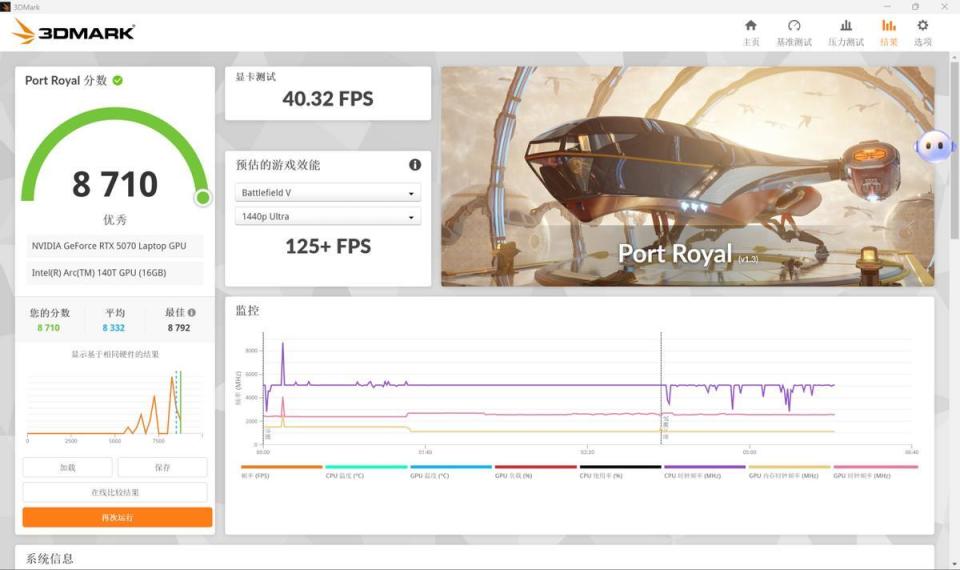
Task: Open the Stress Tests (压力测试) icon
Action: pyautogui.click(x=846, y=26)
